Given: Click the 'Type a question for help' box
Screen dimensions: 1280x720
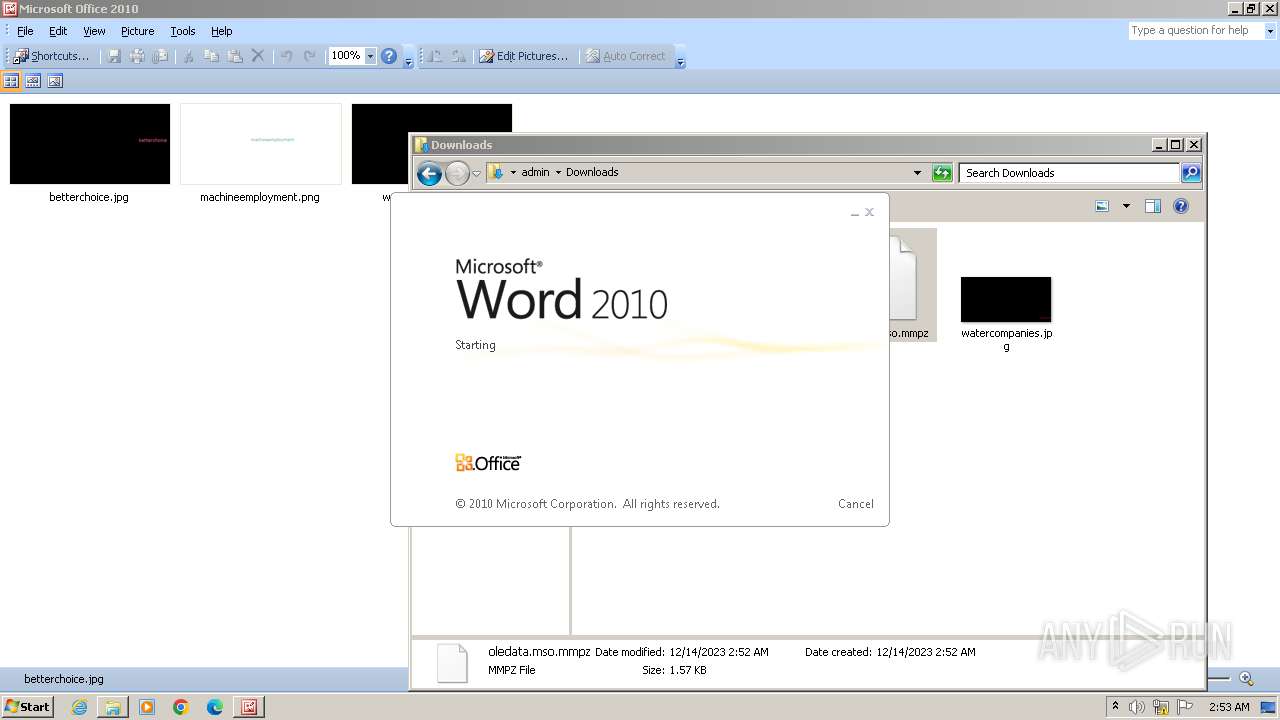Looking at the screenshot, I should [1194, 31].
